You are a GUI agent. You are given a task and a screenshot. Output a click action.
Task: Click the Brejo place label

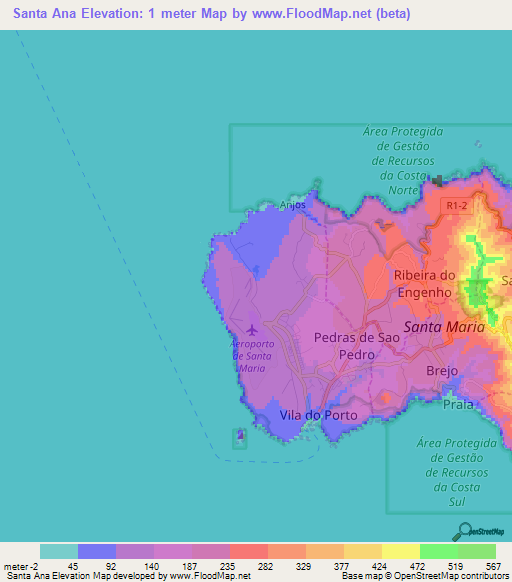point(442,370)
